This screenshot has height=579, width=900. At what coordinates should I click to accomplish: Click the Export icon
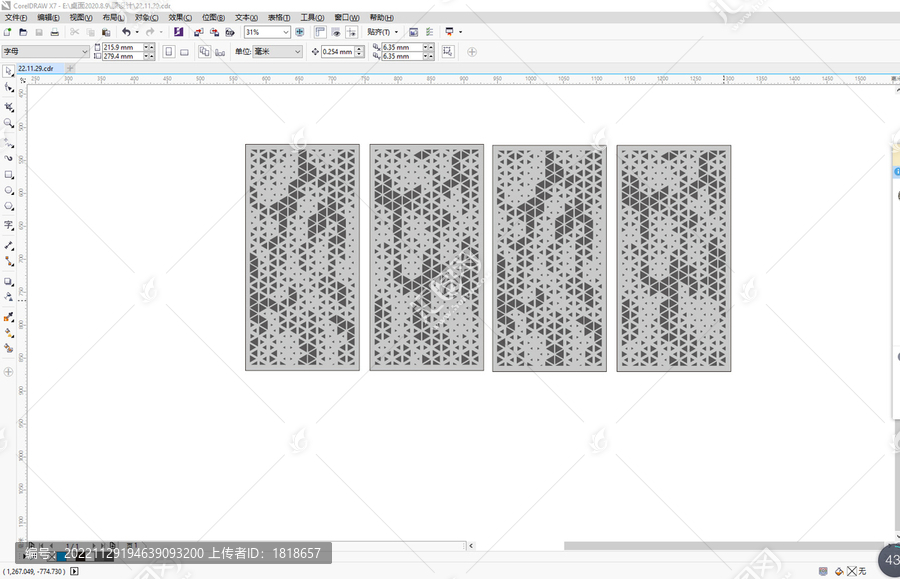click(x=214, y=32)
